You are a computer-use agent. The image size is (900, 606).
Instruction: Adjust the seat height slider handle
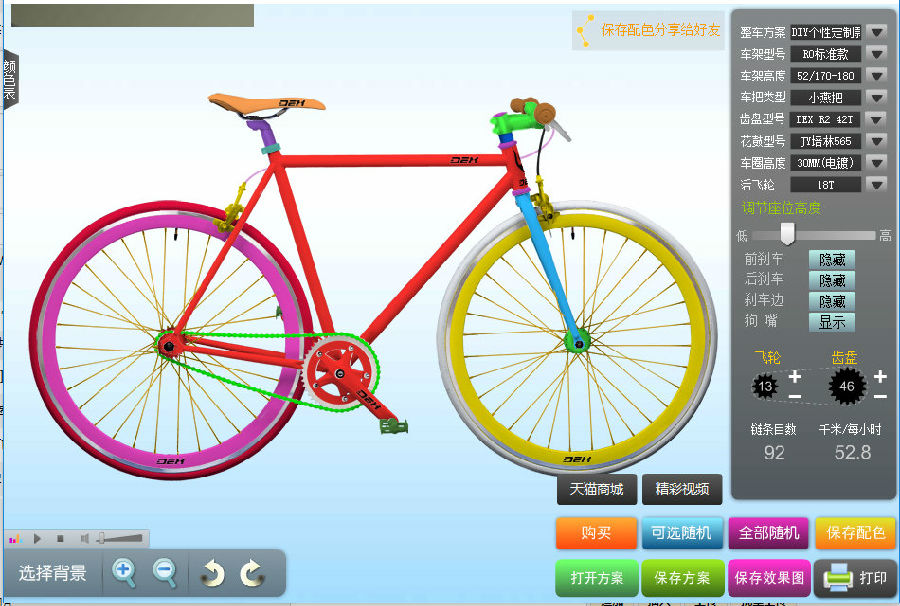pyautogui.click(x=788, y=234)
